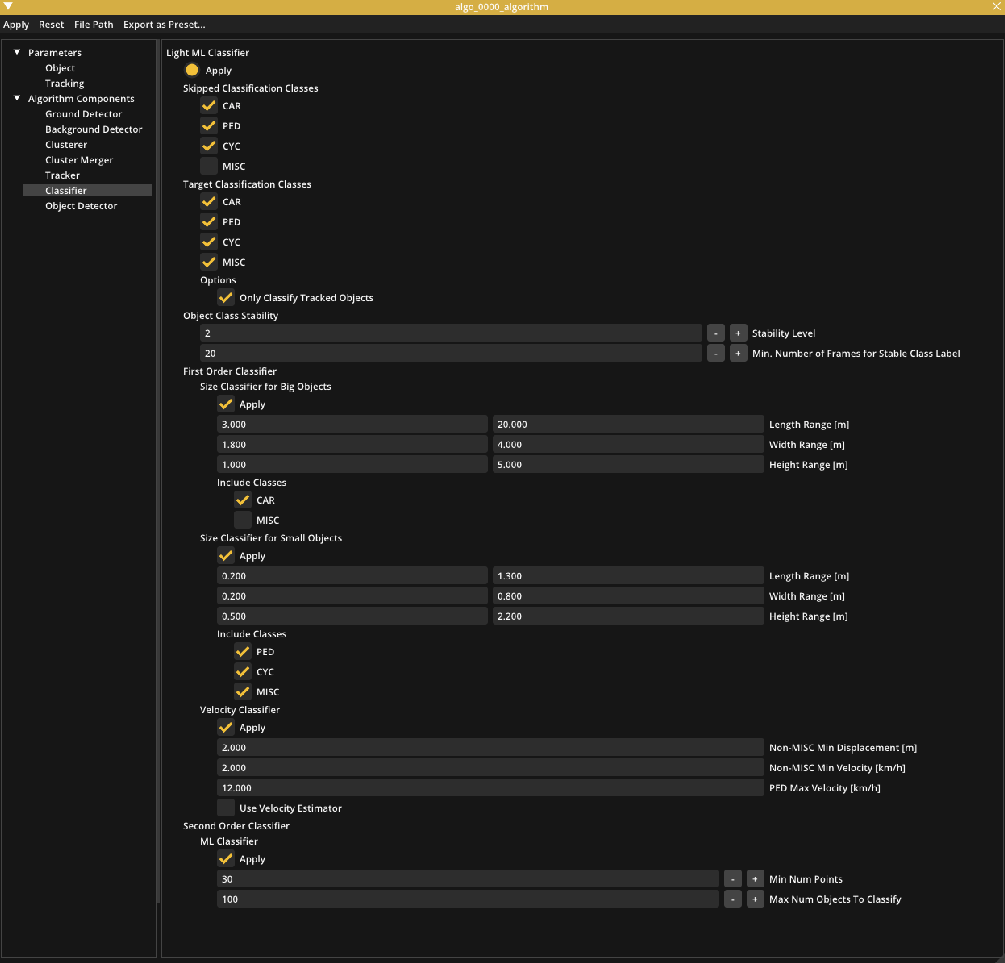Increase the Min Num Points value
Image resolution: width=1005 pixels, height=963 pixels.
pyautogui.click(x=755, y=880)
